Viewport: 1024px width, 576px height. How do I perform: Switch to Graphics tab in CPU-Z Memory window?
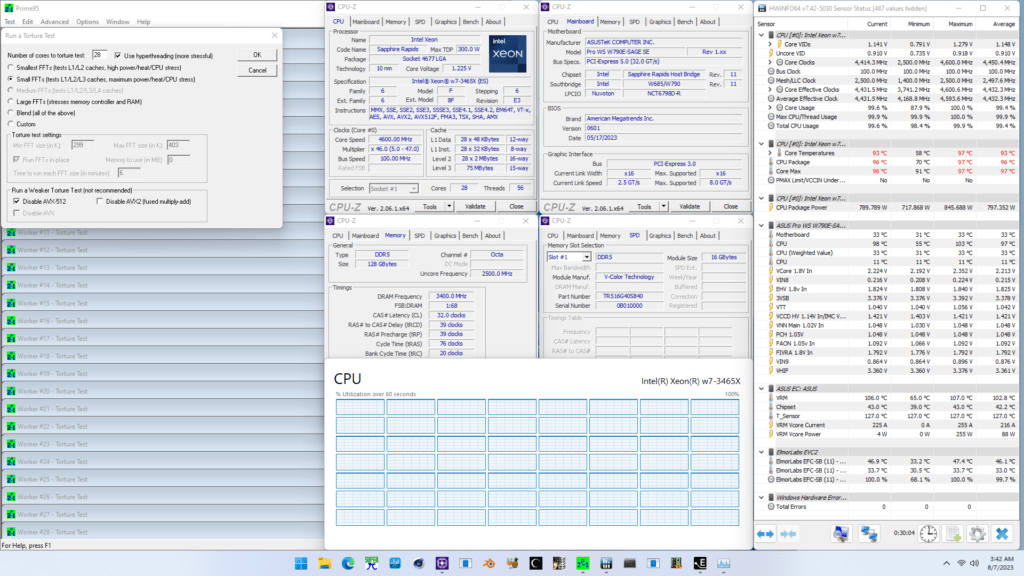445,236
